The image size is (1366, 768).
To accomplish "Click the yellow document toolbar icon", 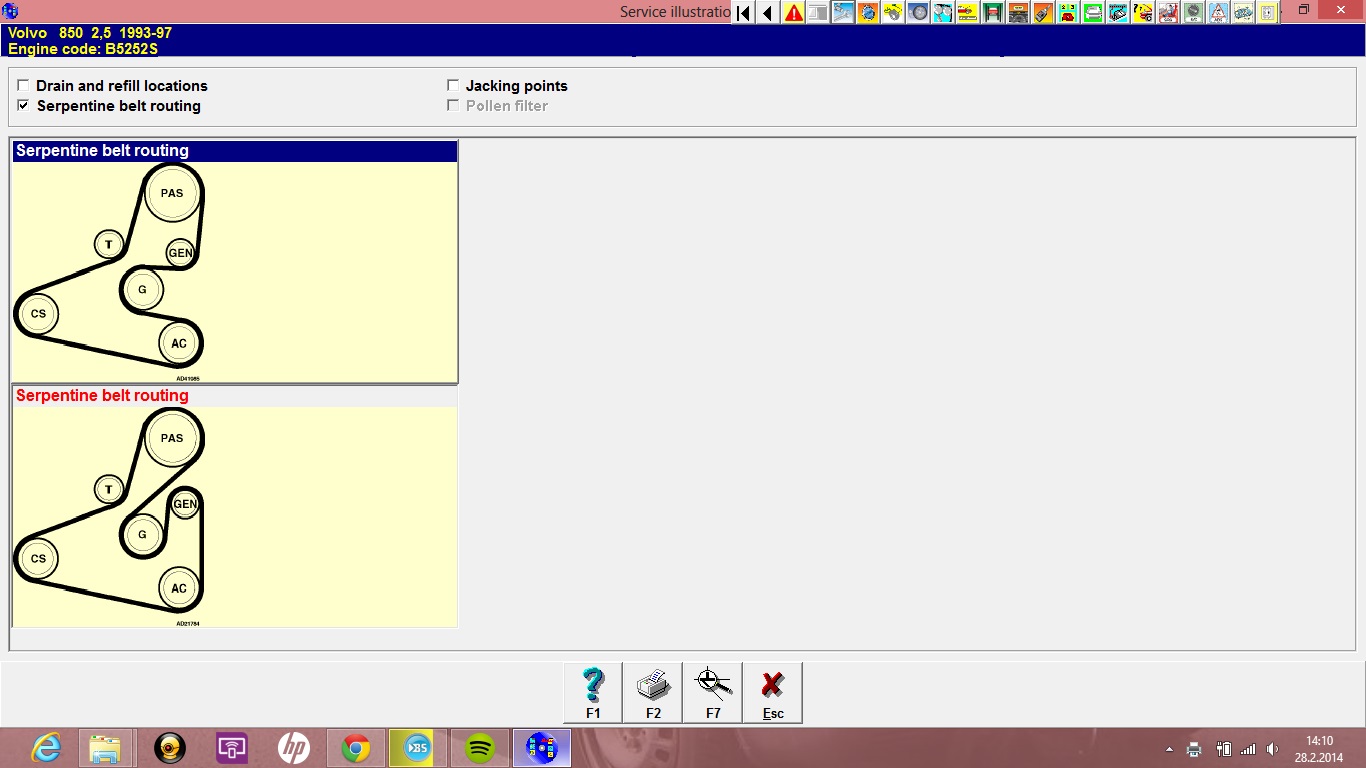I will click(1268, 13).
